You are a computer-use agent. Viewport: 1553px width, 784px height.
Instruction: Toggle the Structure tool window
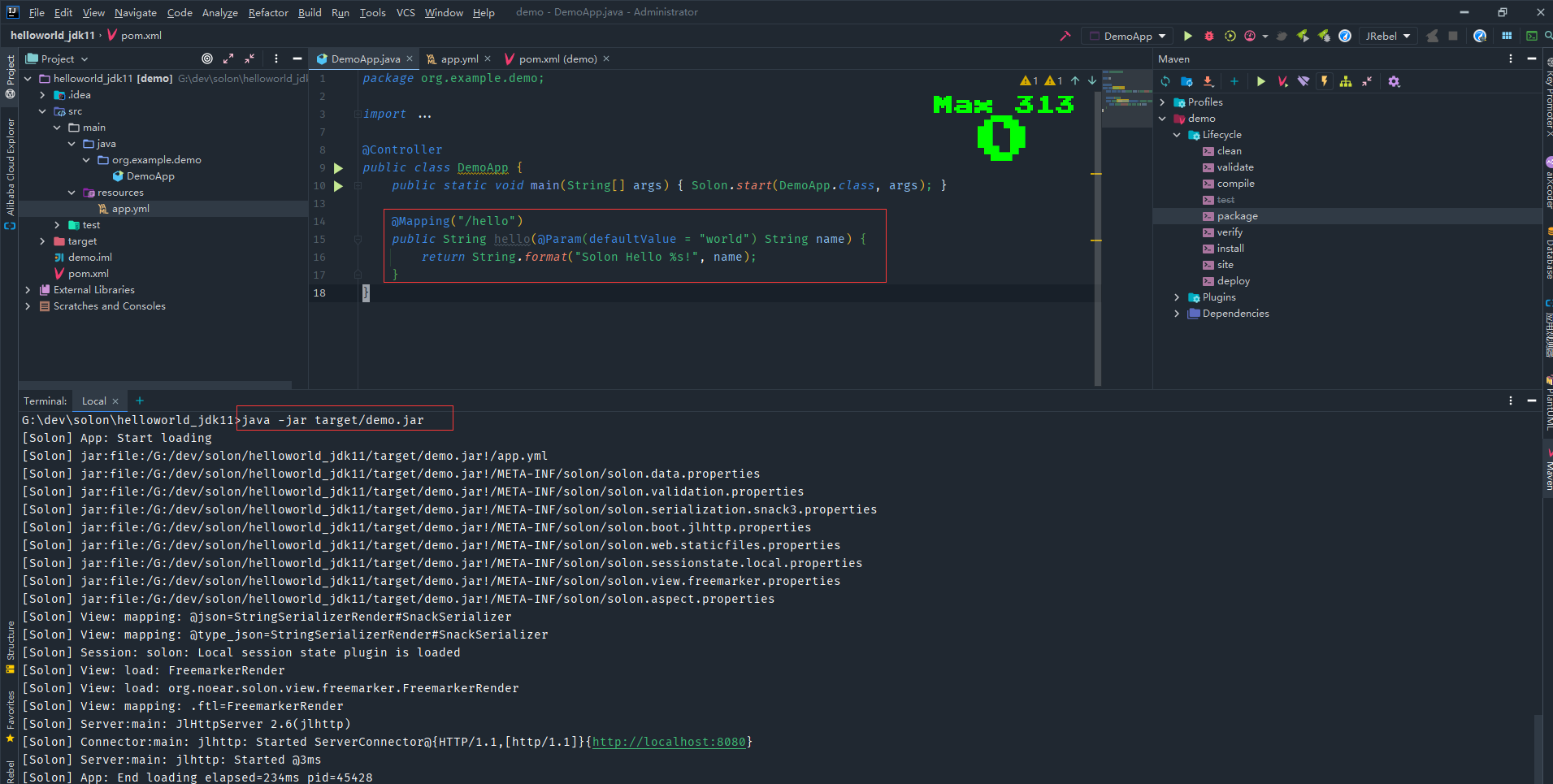pyautogui.click(x=10, y=647)
